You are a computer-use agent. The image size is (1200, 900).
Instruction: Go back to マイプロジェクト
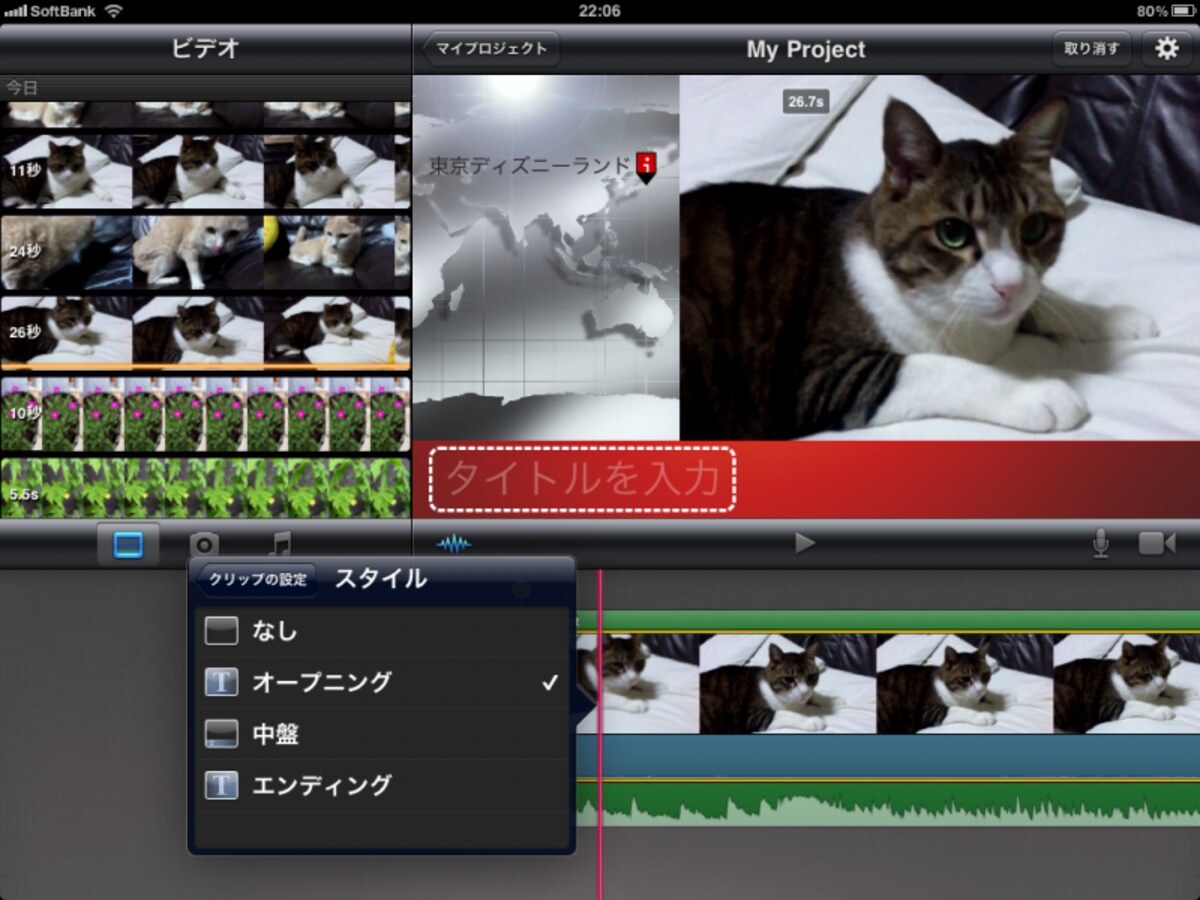tap(490, 49)
